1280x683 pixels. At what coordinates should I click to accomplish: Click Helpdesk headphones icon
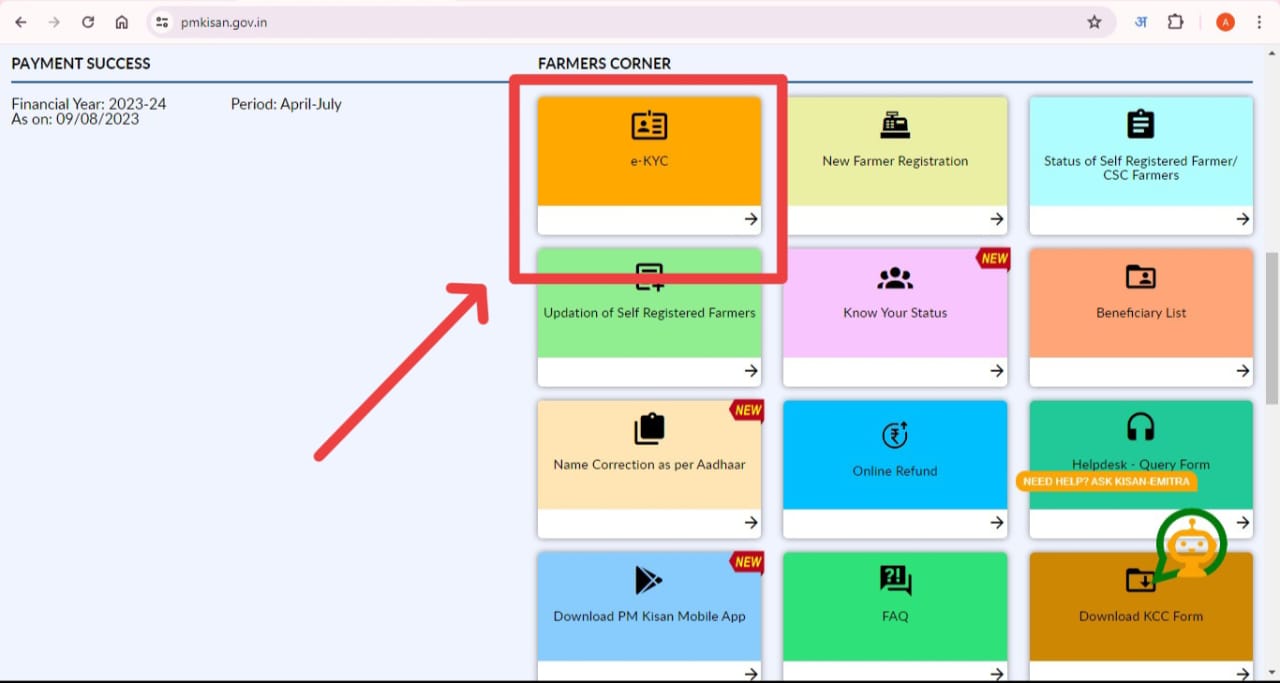[1141, 428]
